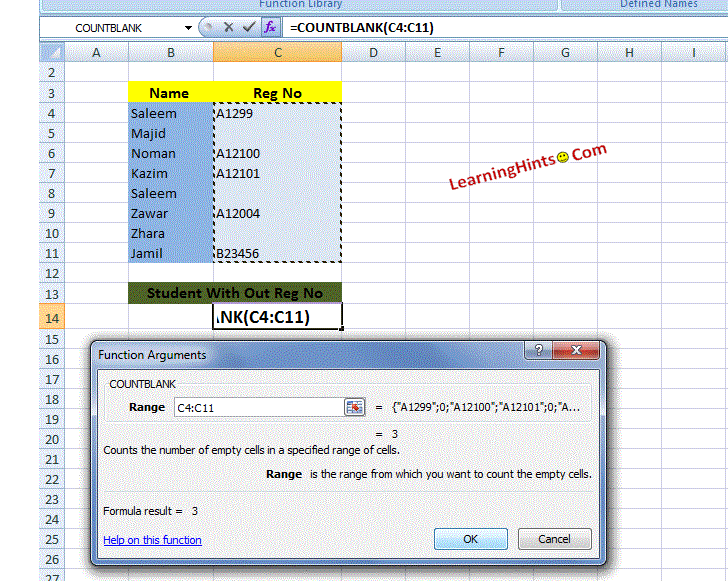Select column G header
Image resolution: width=728 pixels, height=581 pixels.
pos(566,52)
